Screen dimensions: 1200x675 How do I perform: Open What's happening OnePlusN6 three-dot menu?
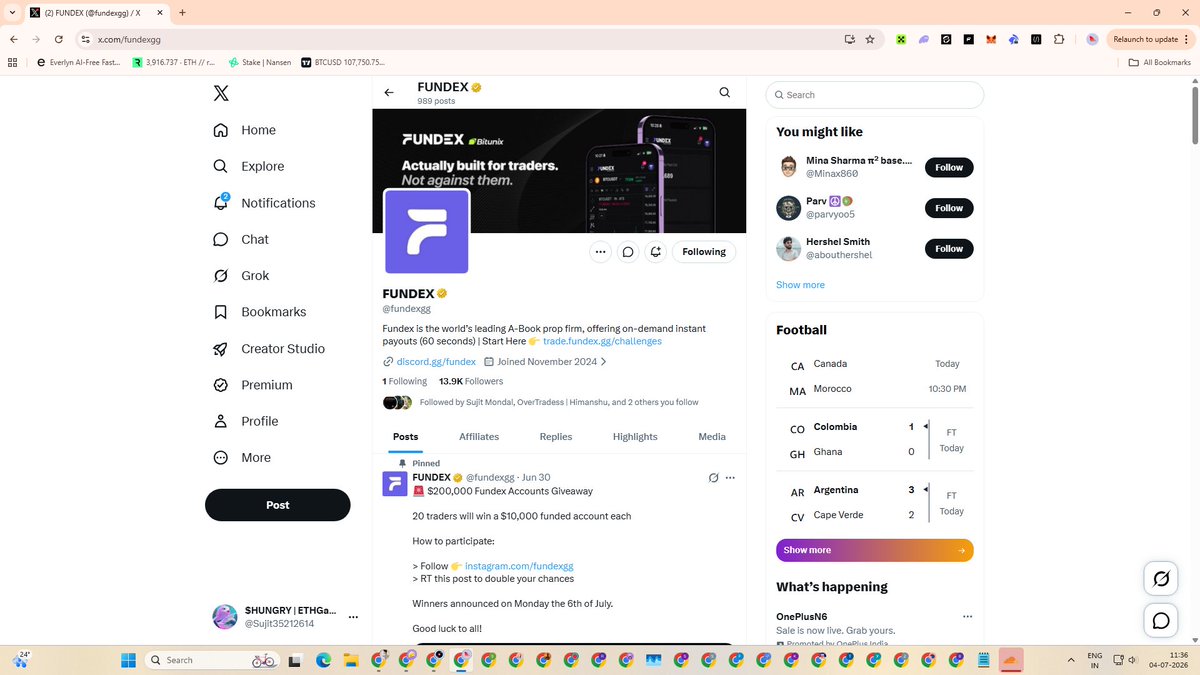pyautogui.click(x=967, y=617)
